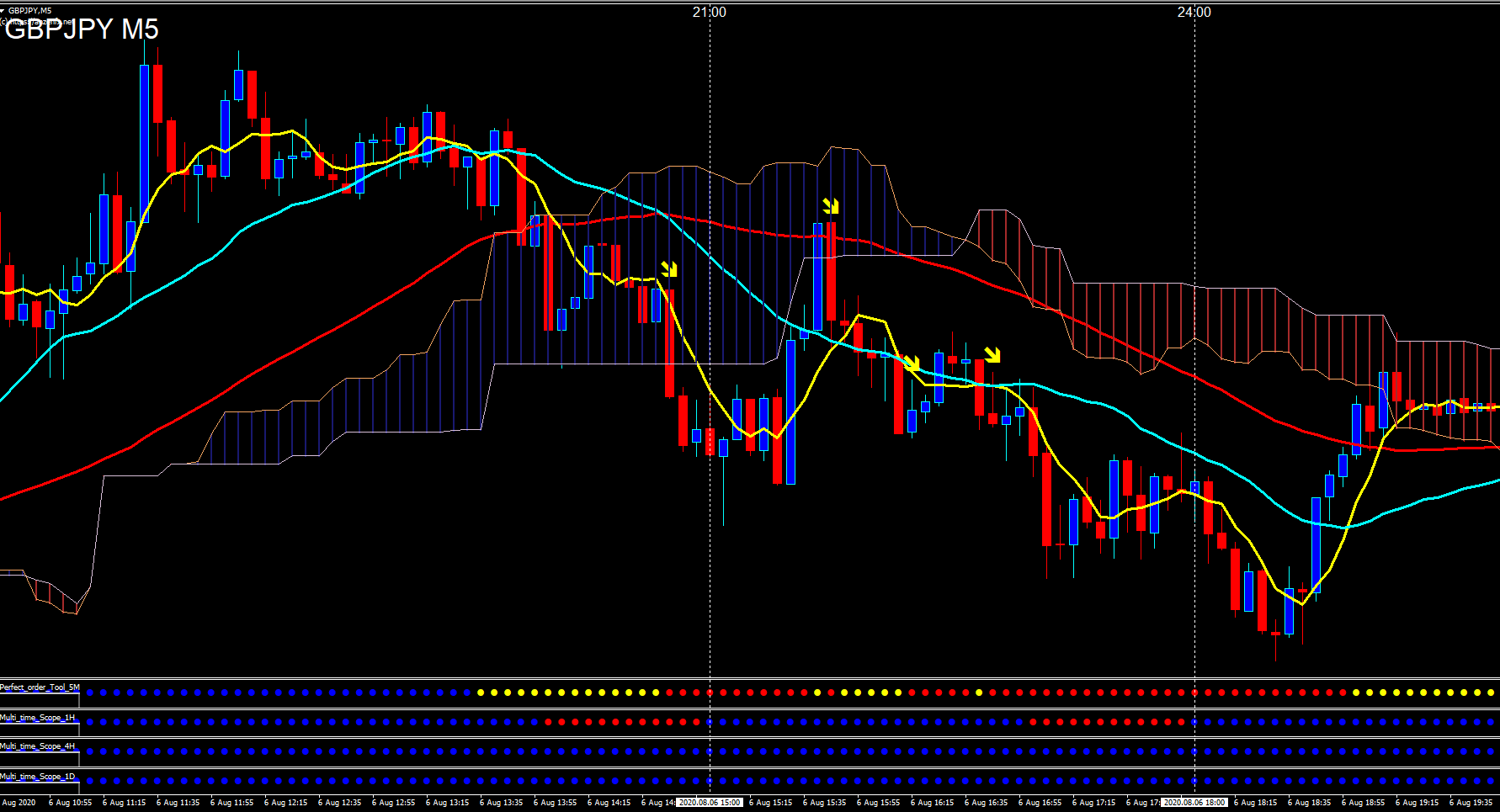The width and height of the screenshot is (1500, 812).
Task: Click the 6 Aug 10:55 time axis label
Action: [71, 803]
